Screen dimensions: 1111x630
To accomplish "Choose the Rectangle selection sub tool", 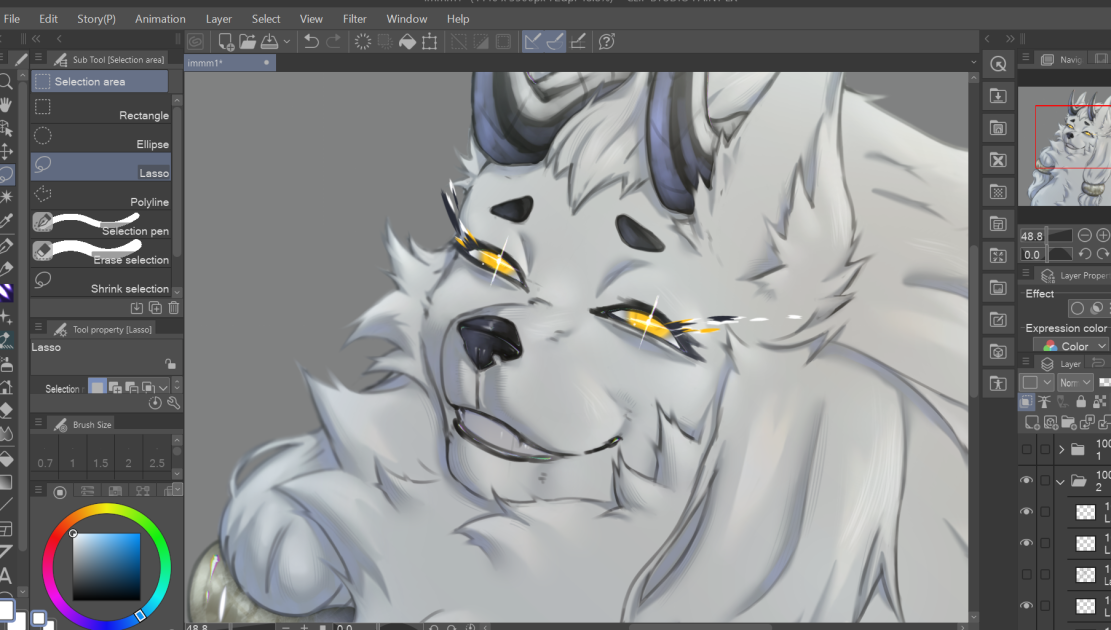I will (x=101, y=108).
